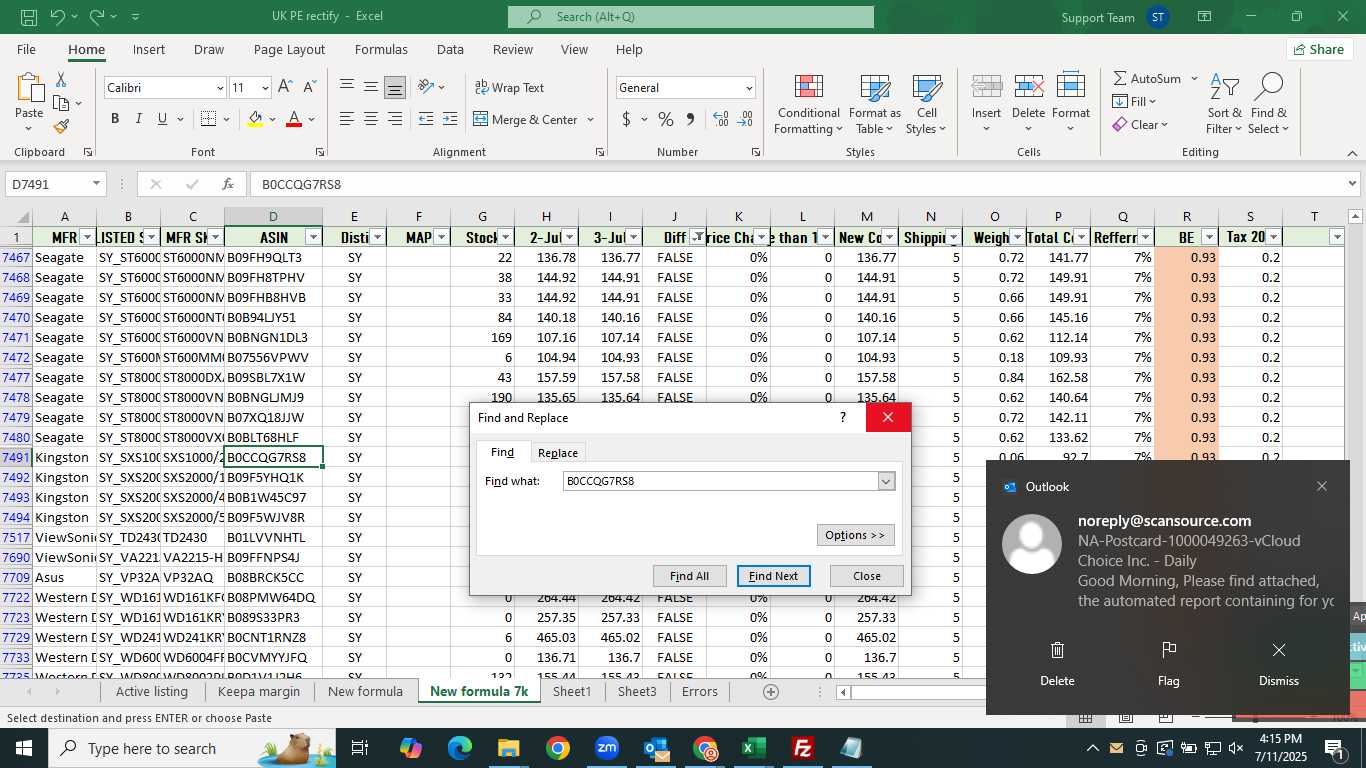The height and width of the screenshot is (768, 1366).
Task: Click Percent Style icon
Action: tap(666, 119)
